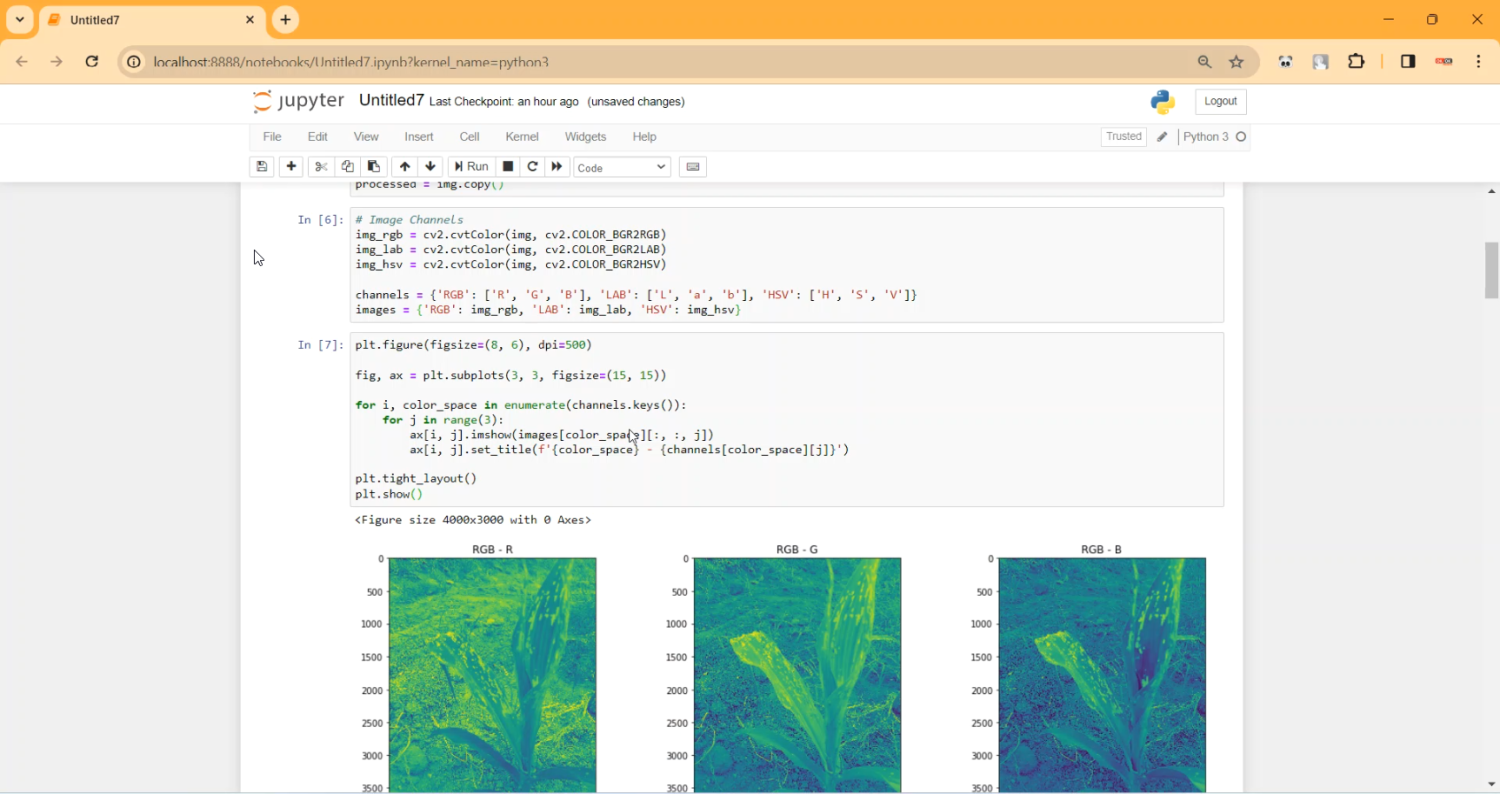Paste cells below using the toolbar icon
The width and height of the screenshot is (1500, 794).
374,167
